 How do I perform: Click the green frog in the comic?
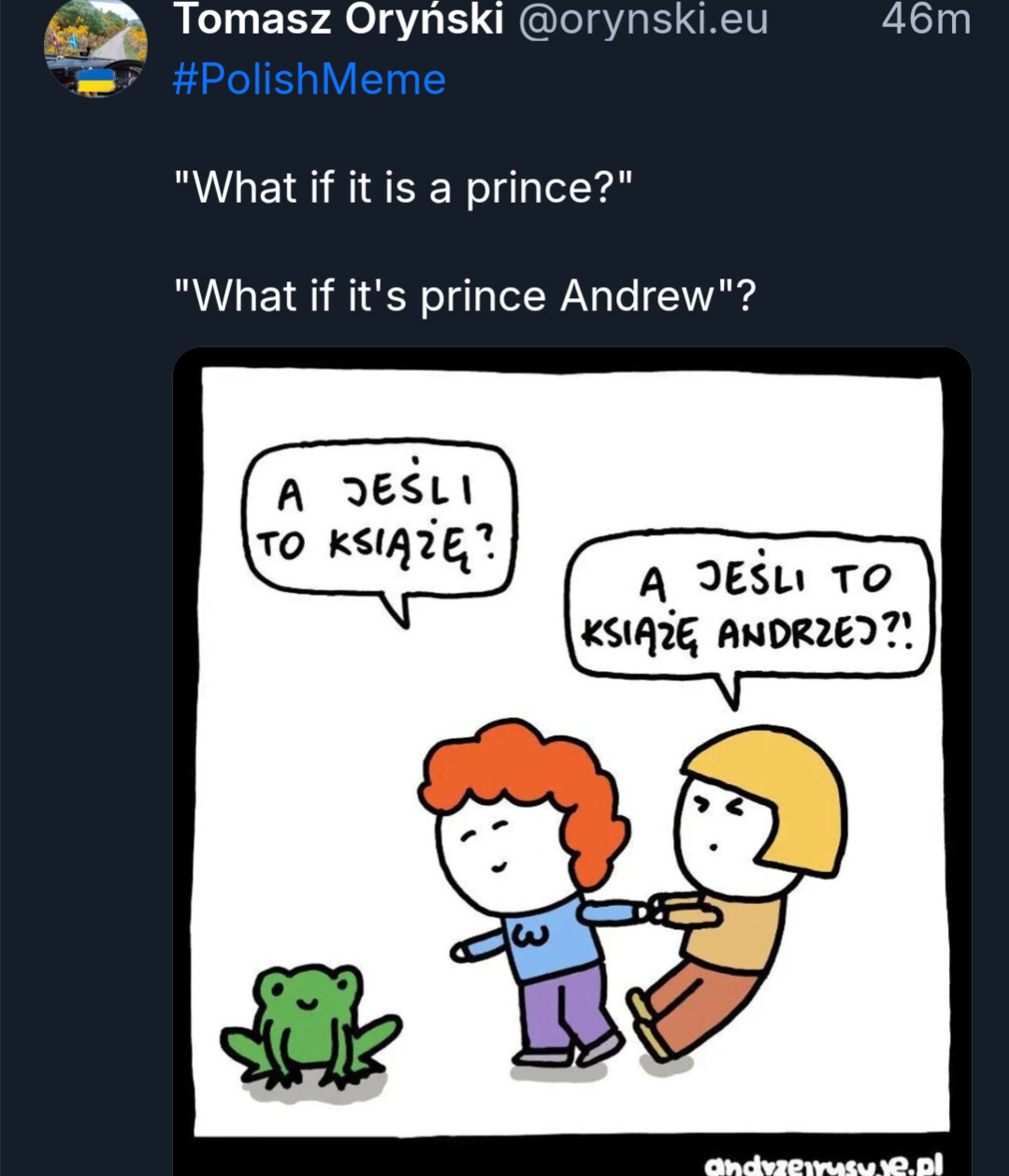point(310,1024)
